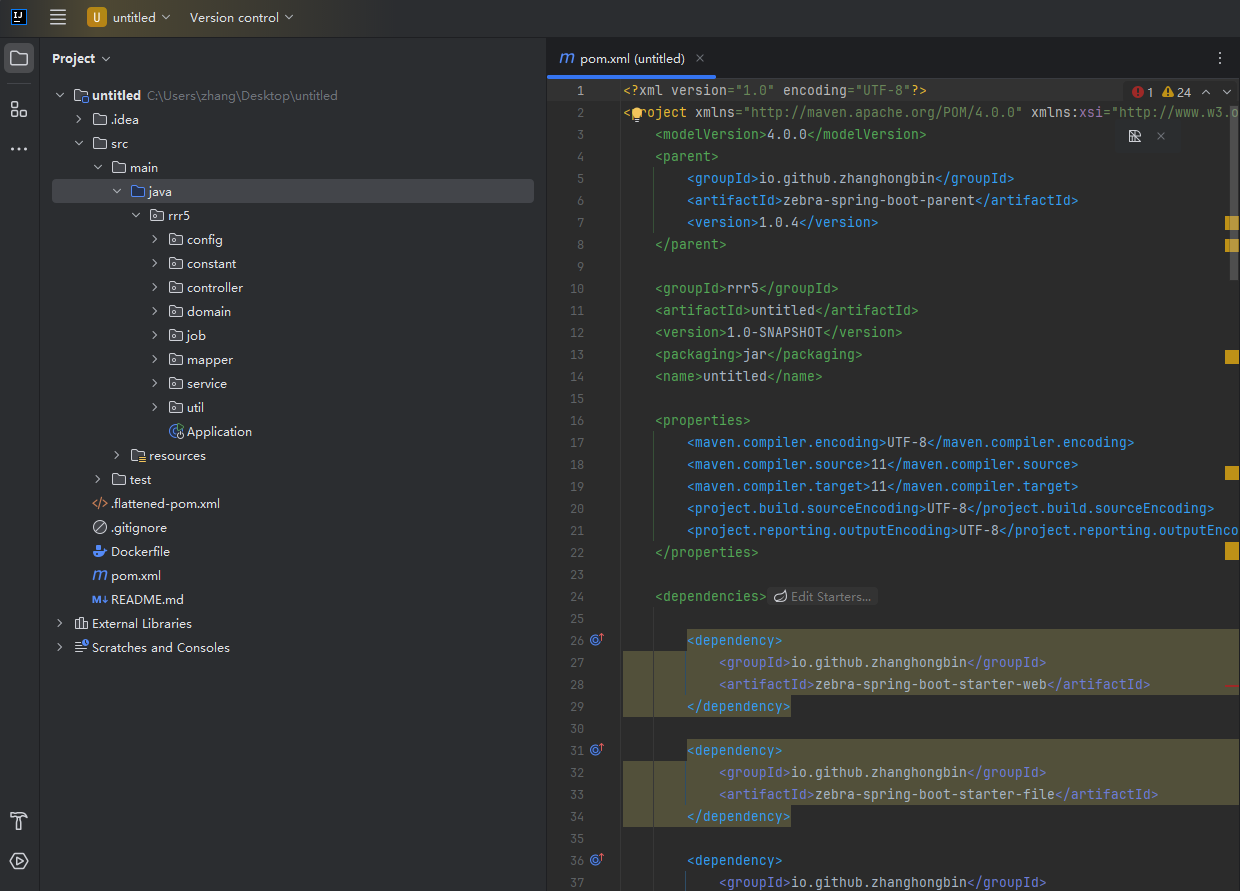Image resolution: width=1240 pixels, height=891 pixels.
Task: Click gutter icon on line 26
Action: click(x=597, y=640)
